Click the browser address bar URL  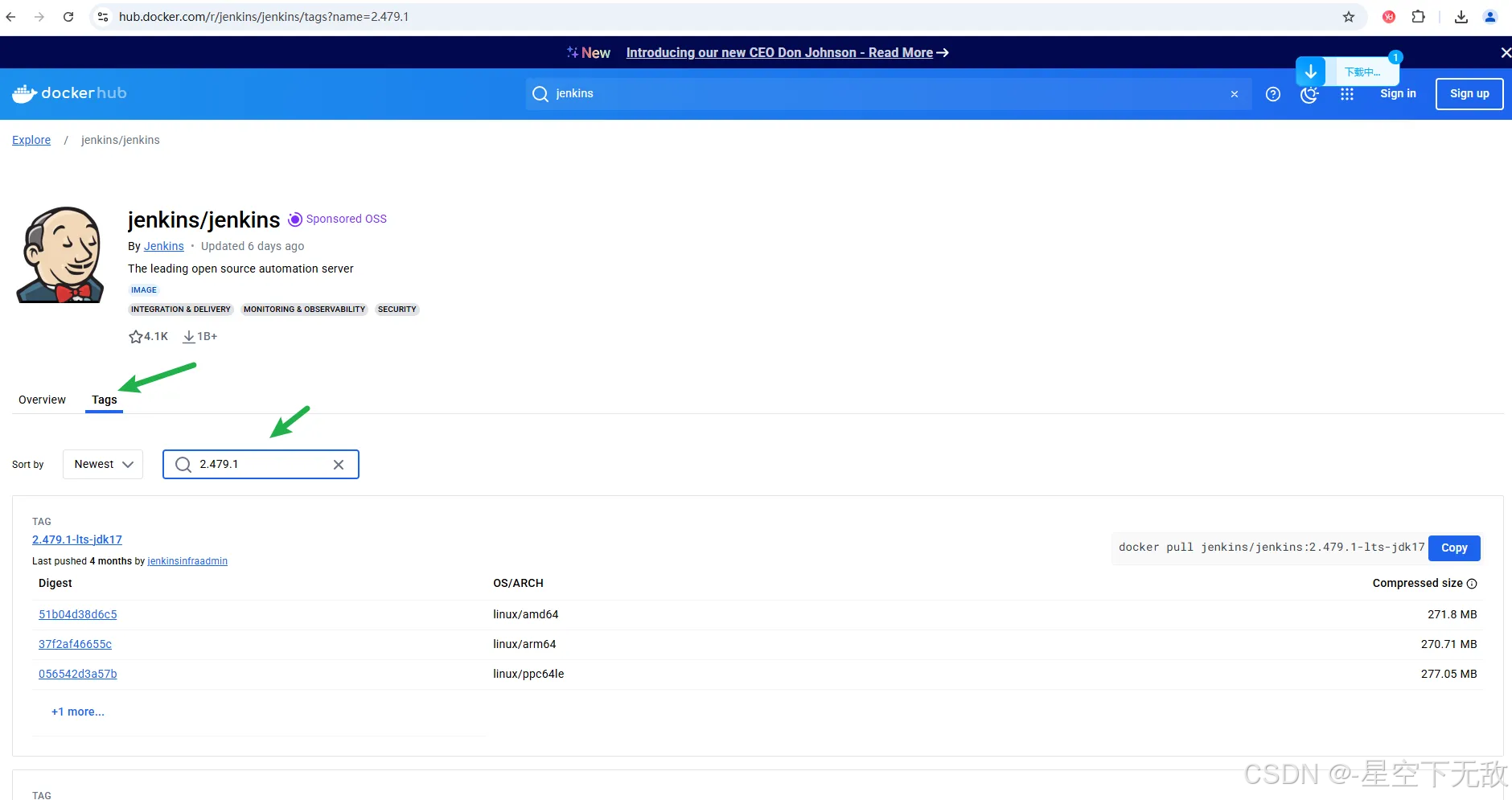point(264,17)
